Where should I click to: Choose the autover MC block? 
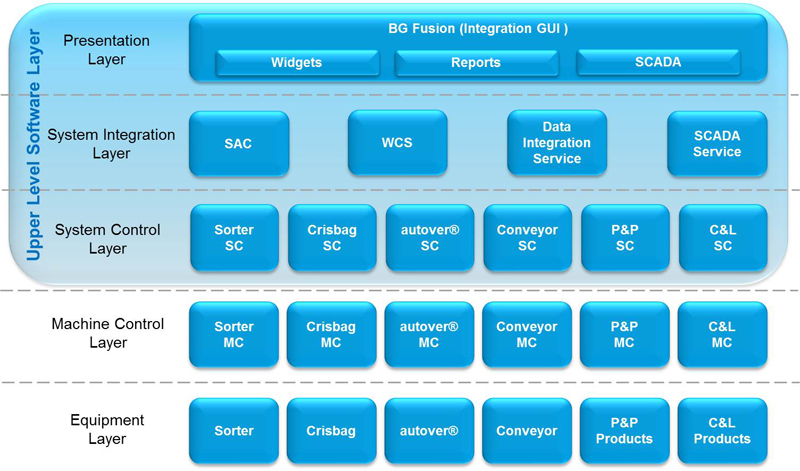[429, 335]
